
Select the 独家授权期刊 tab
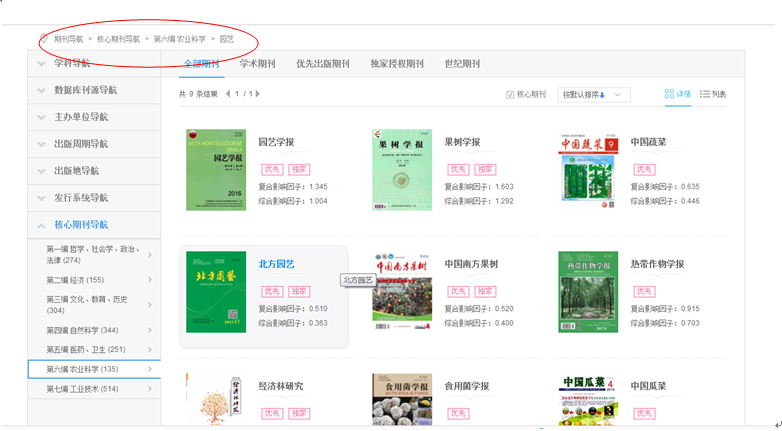pyautogui.click(x=397, y=63)
